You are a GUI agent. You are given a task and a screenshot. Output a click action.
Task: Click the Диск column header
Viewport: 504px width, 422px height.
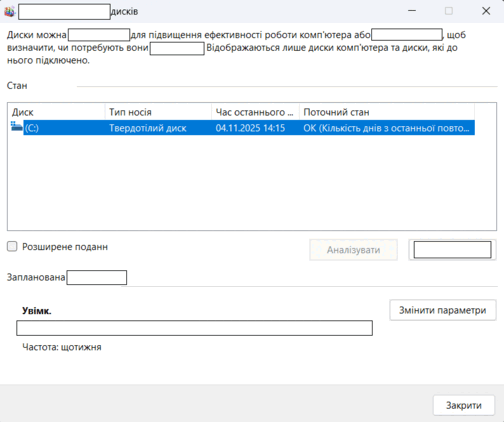56,112
